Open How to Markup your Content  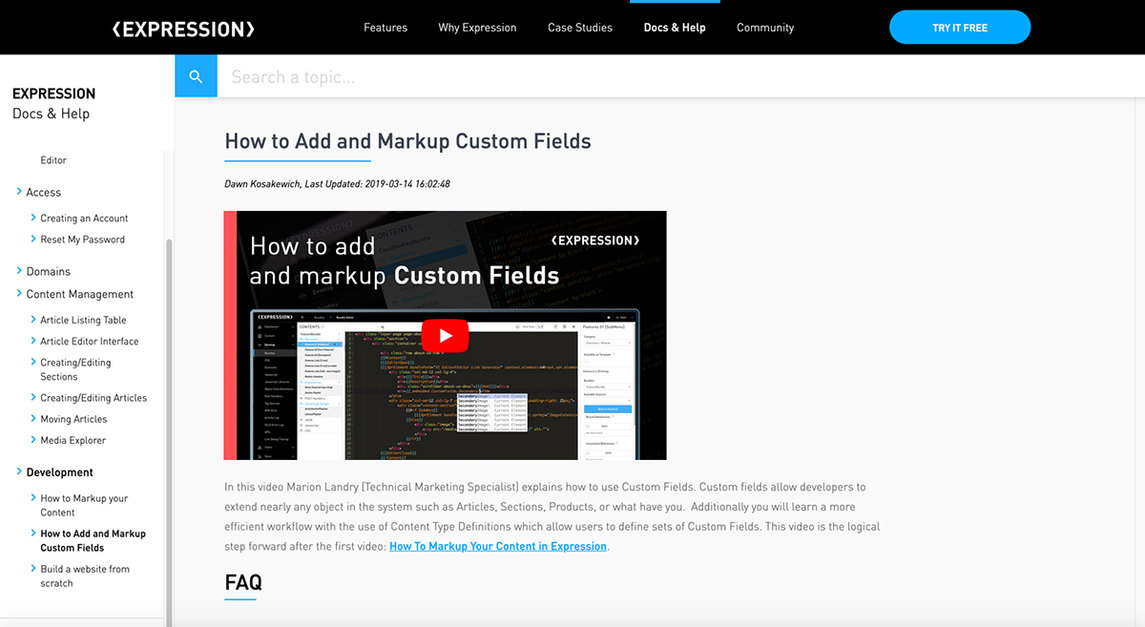pyautogui.click(x=84, y=505)
